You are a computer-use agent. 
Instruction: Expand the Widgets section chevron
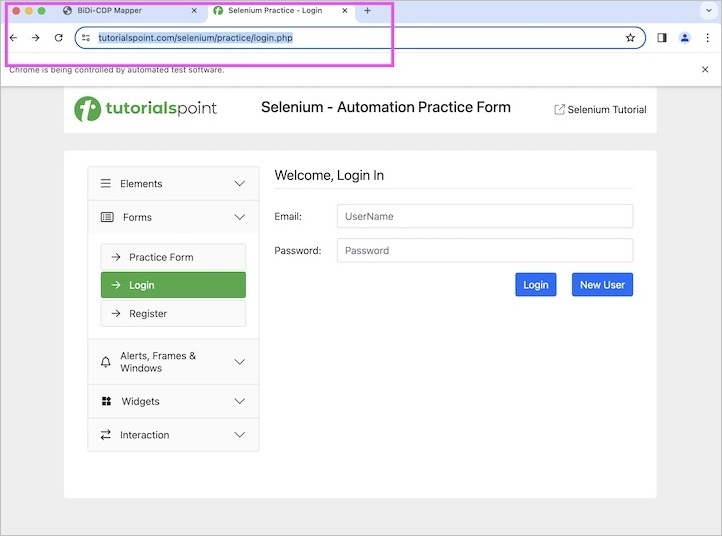239,401
